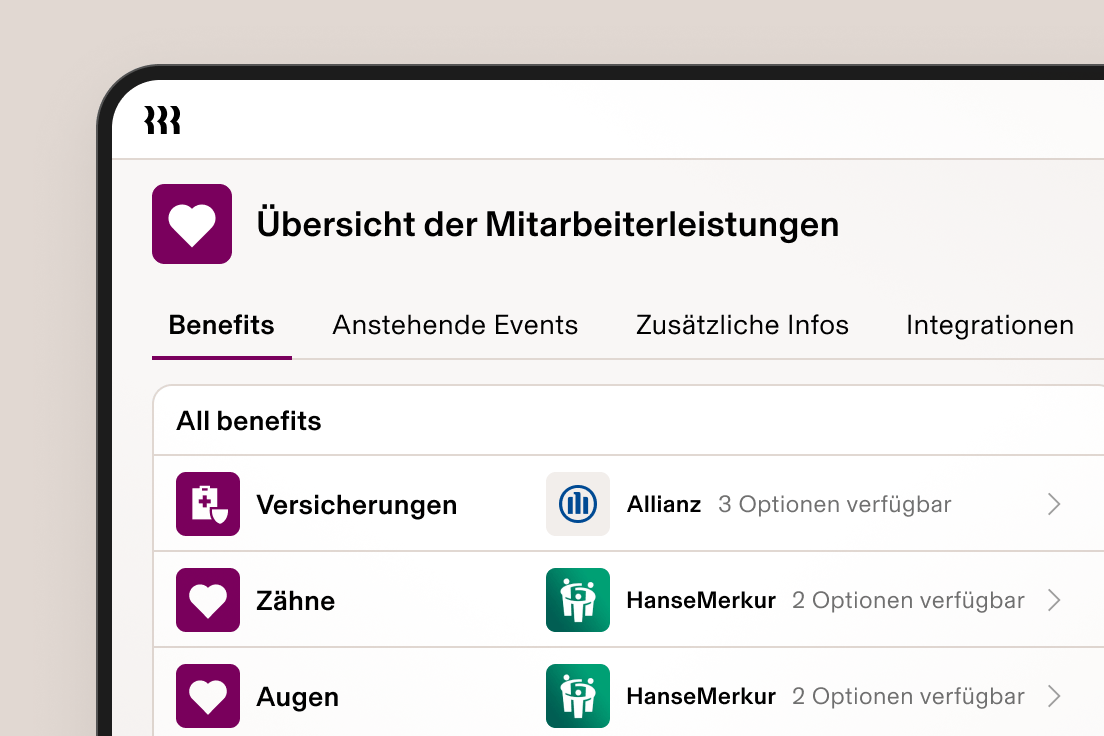Click the Rippling logo in the top corner
1104x736 pixels.
tap(162, 119)
